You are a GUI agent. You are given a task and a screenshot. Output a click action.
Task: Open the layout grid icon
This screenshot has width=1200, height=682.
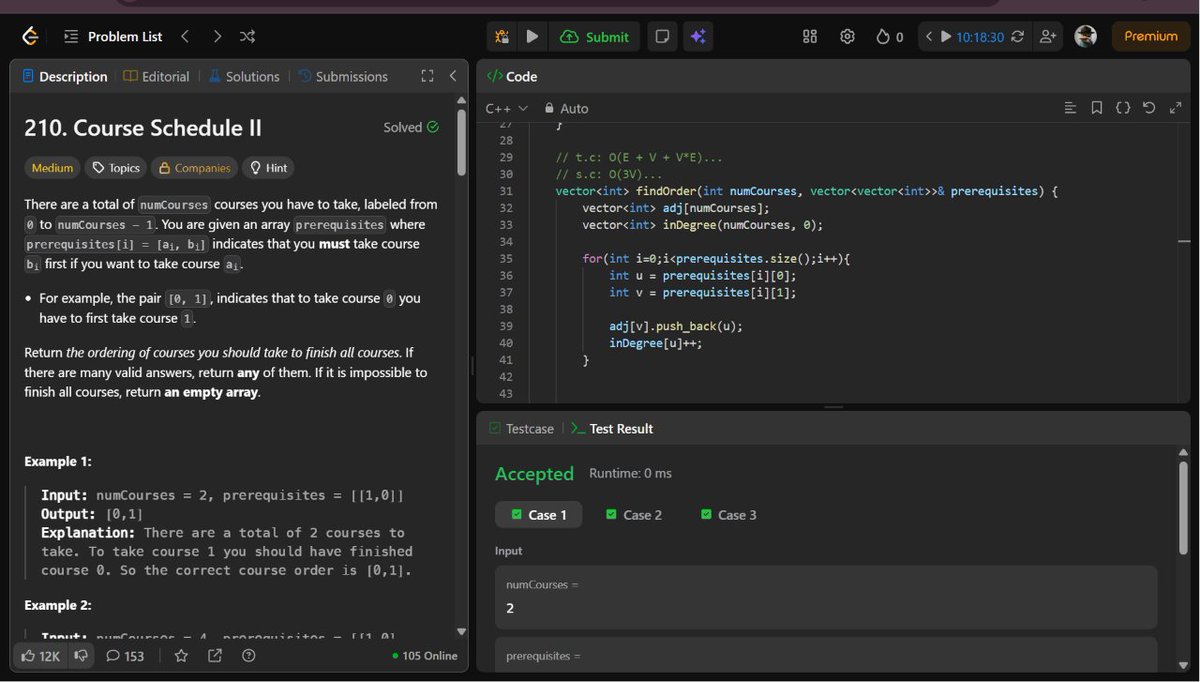pos(810,37)
